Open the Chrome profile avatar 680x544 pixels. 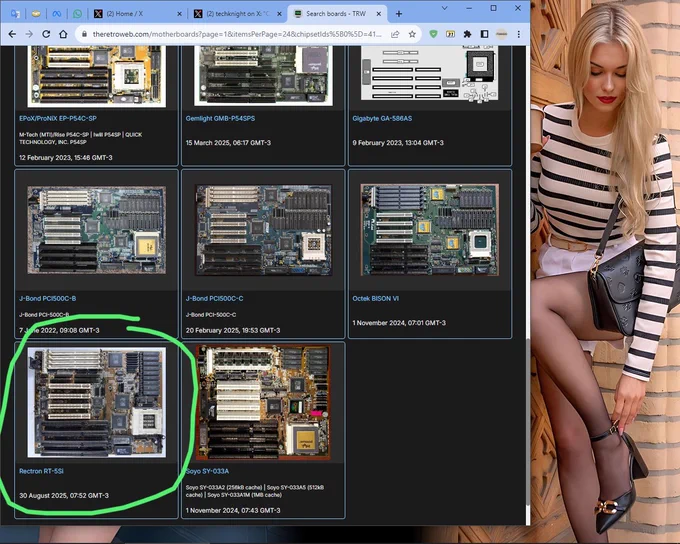coord(501,34)
